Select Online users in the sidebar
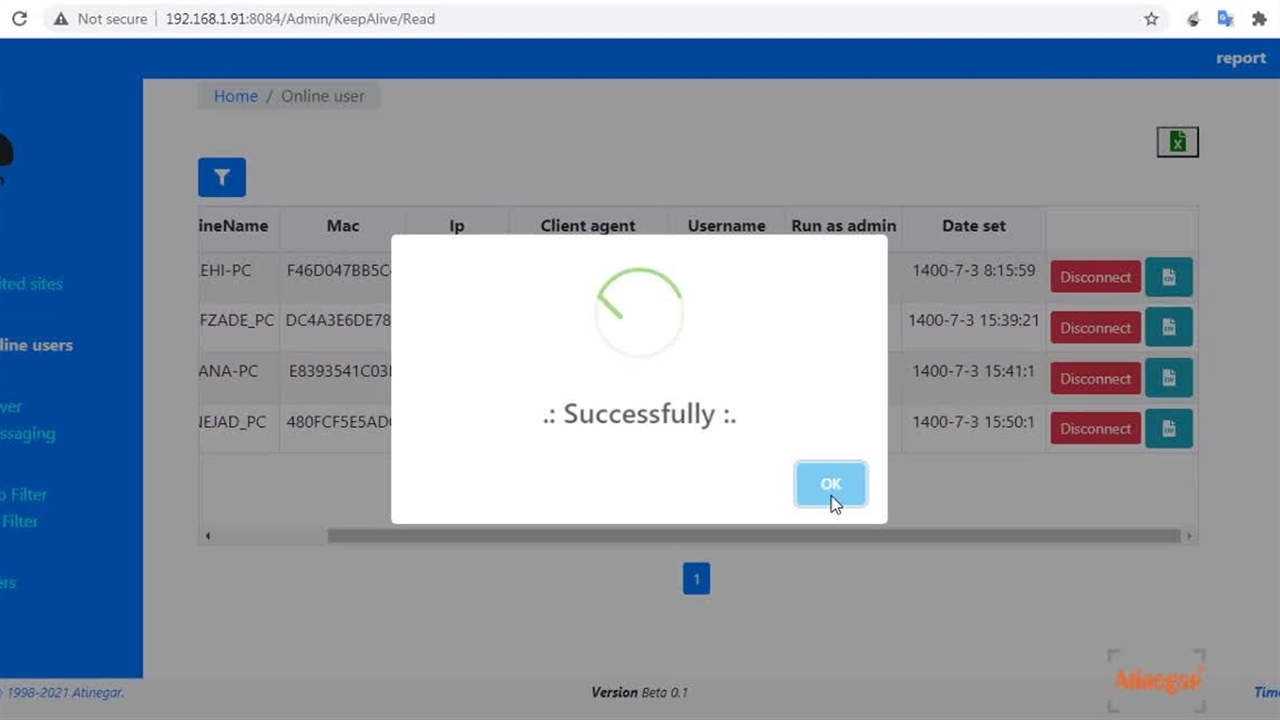 coord(37,345)
